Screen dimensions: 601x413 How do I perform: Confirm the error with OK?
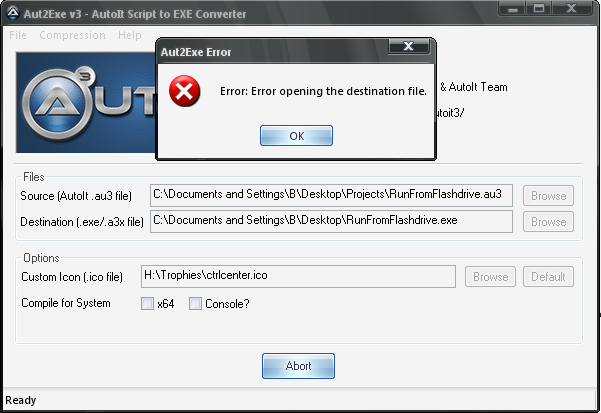point(296,136)
